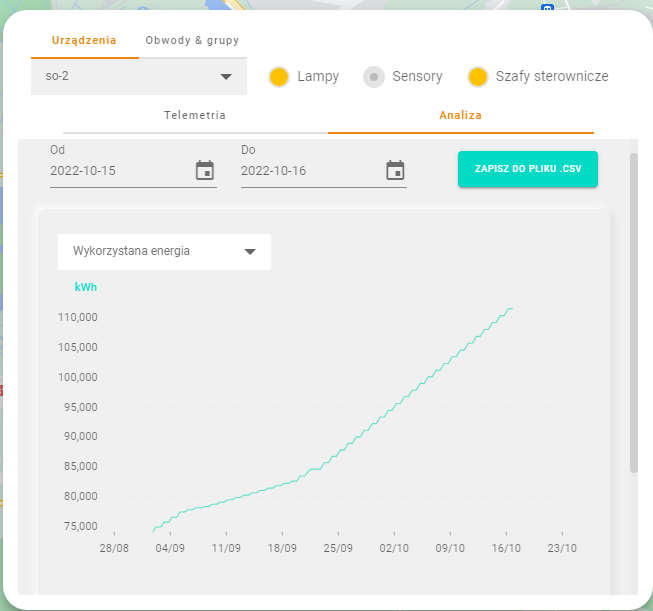Click the 25/09 x-axis date label
Image resolution: width=653 pixels, height=611 pixels.
338,548
